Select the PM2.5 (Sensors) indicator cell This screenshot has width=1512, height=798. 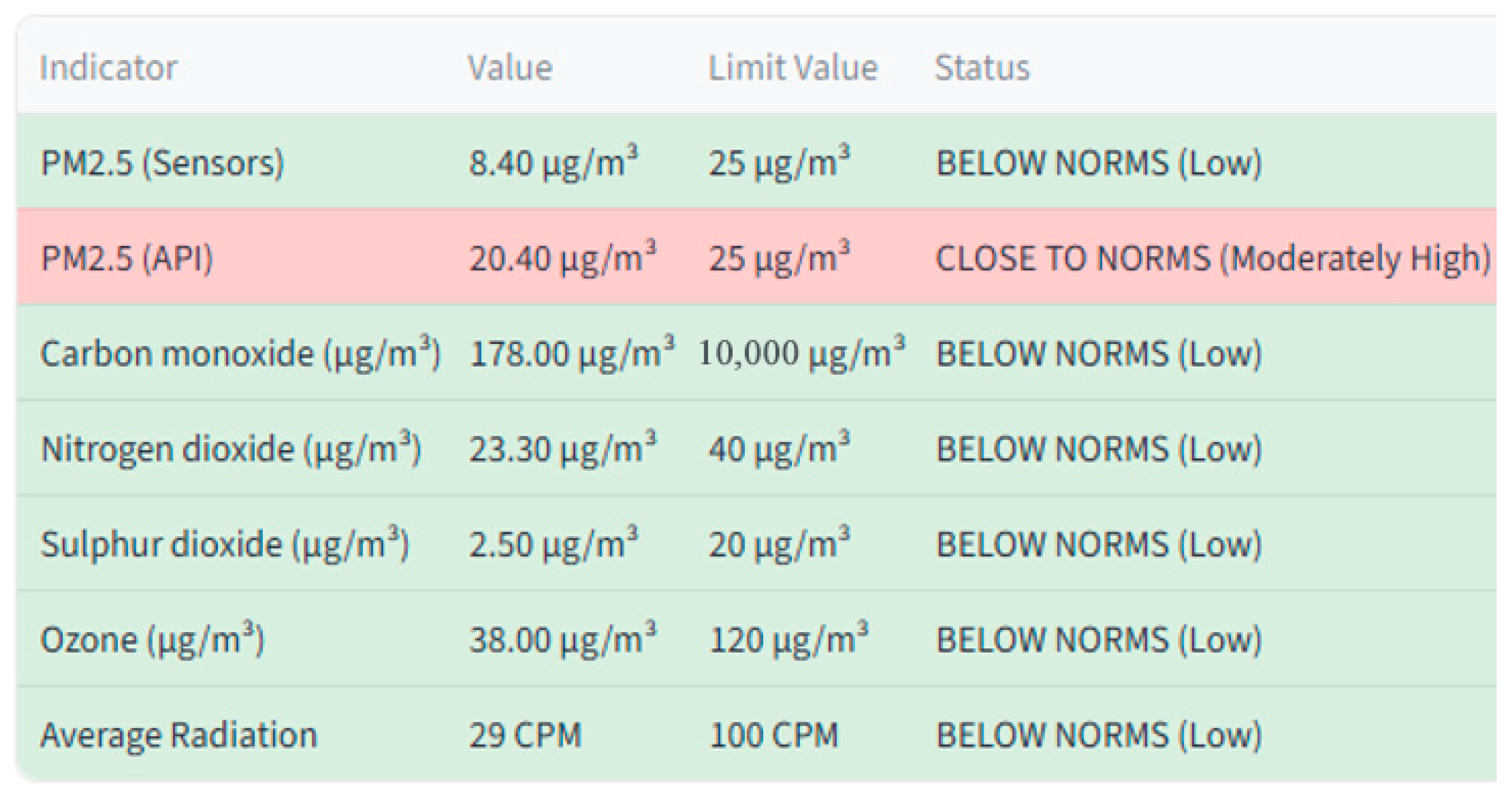point(162,163)
